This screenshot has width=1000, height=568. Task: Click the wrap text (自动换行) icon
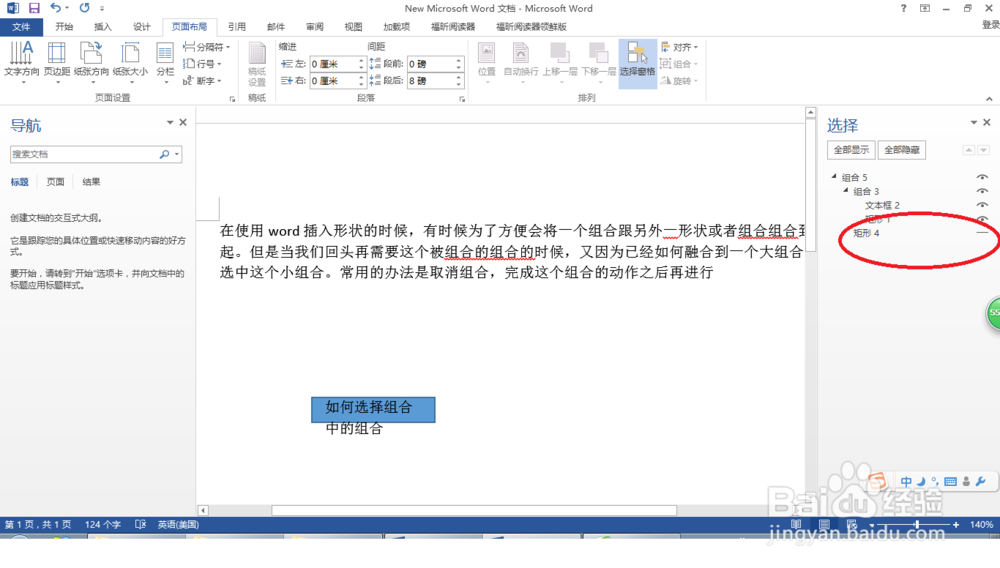521,62
